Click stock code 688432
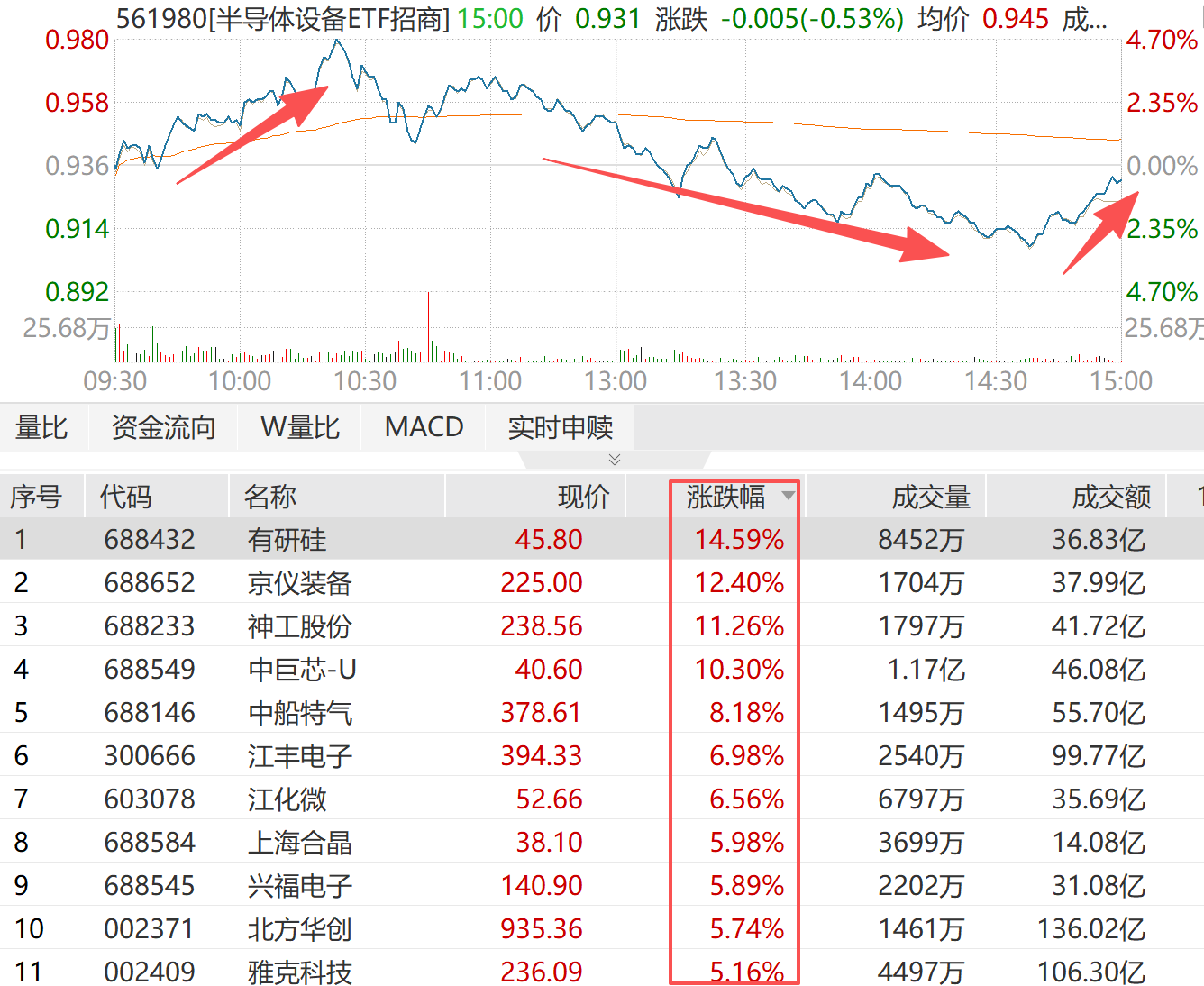 [x=150, y=540]
